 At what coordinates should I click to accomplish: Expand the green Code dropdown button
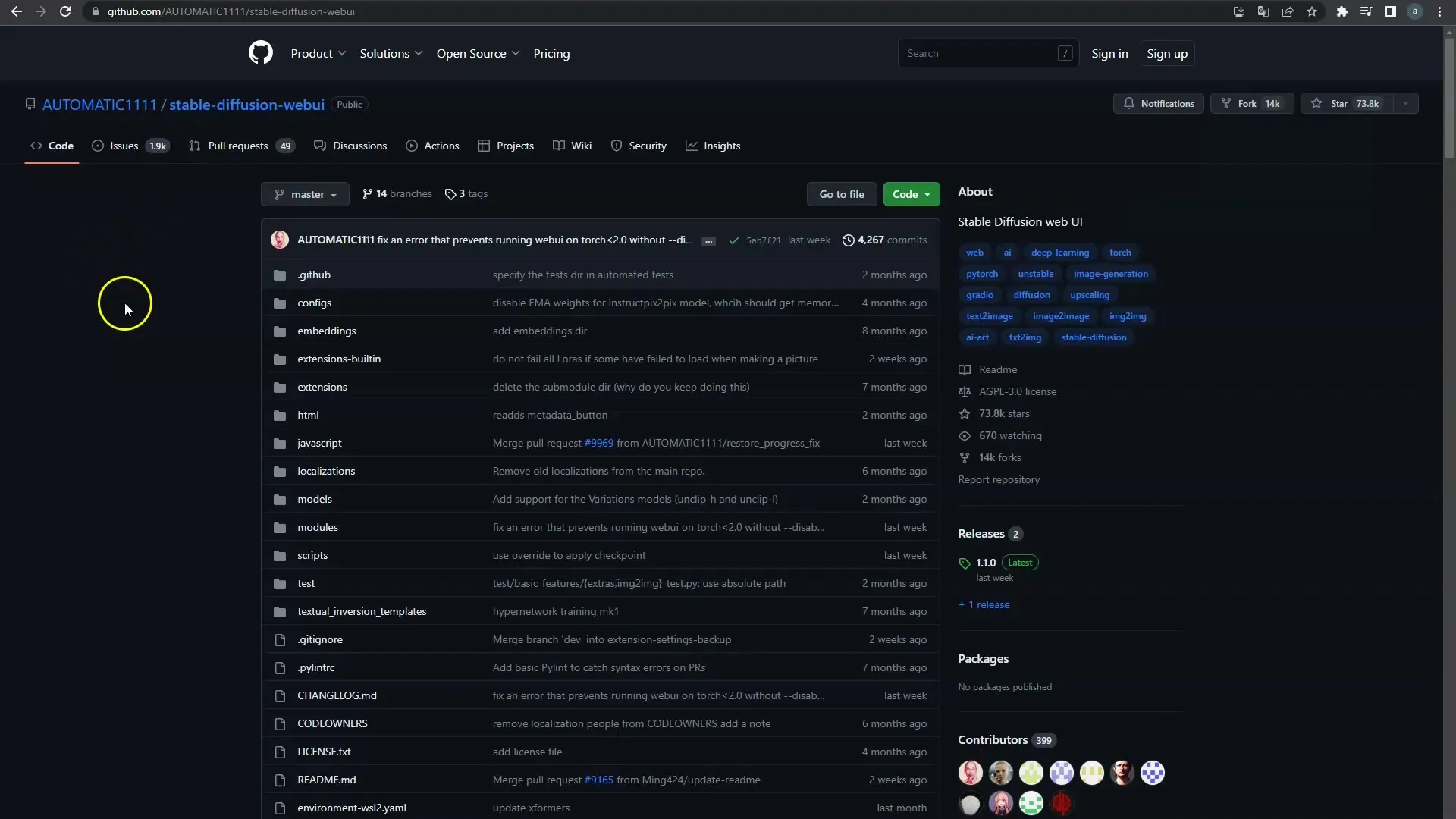[912, 194]
